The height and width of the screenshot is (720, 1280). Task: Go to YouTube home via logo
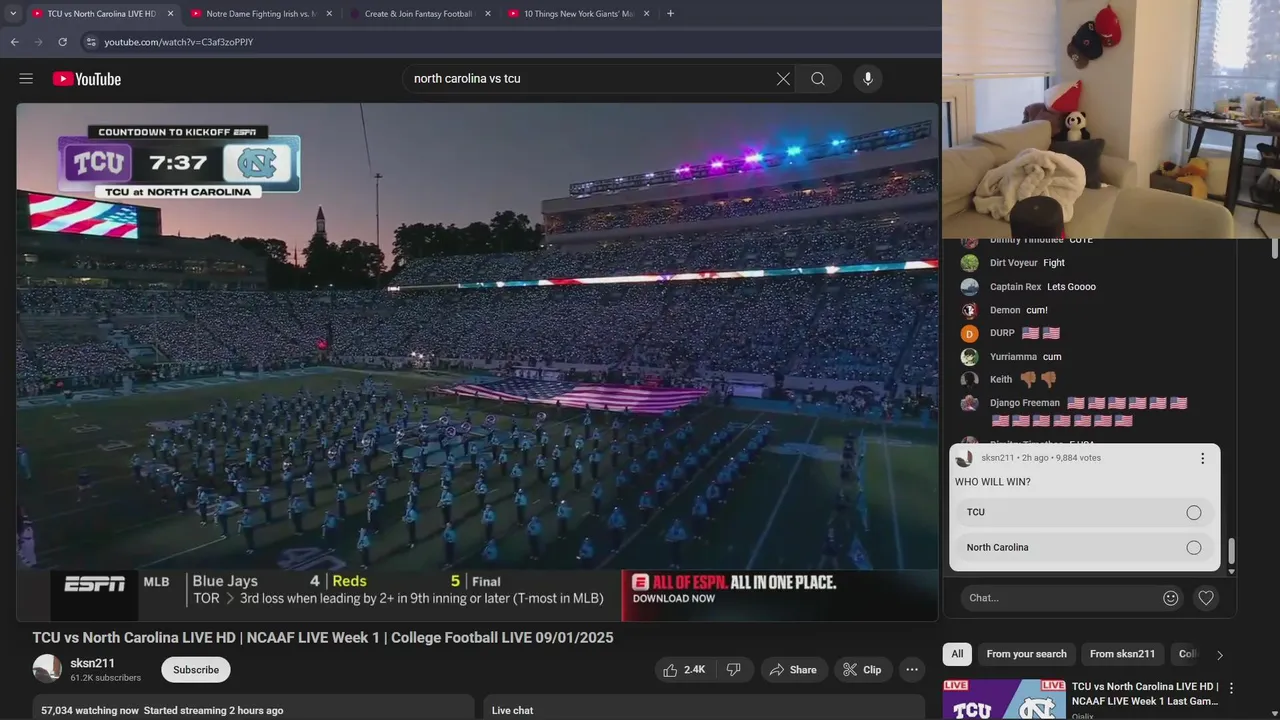87,79
